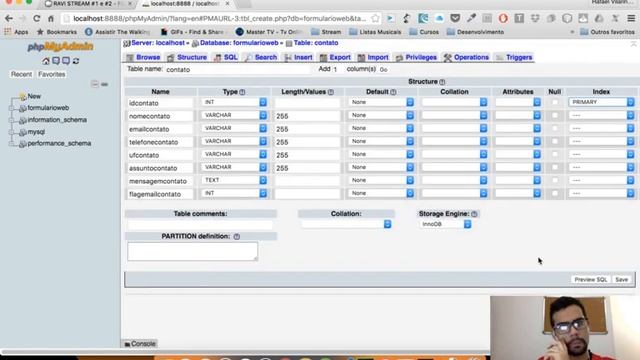Open Outros favoritos folder
Screen dimensions: 640x360
607,32
